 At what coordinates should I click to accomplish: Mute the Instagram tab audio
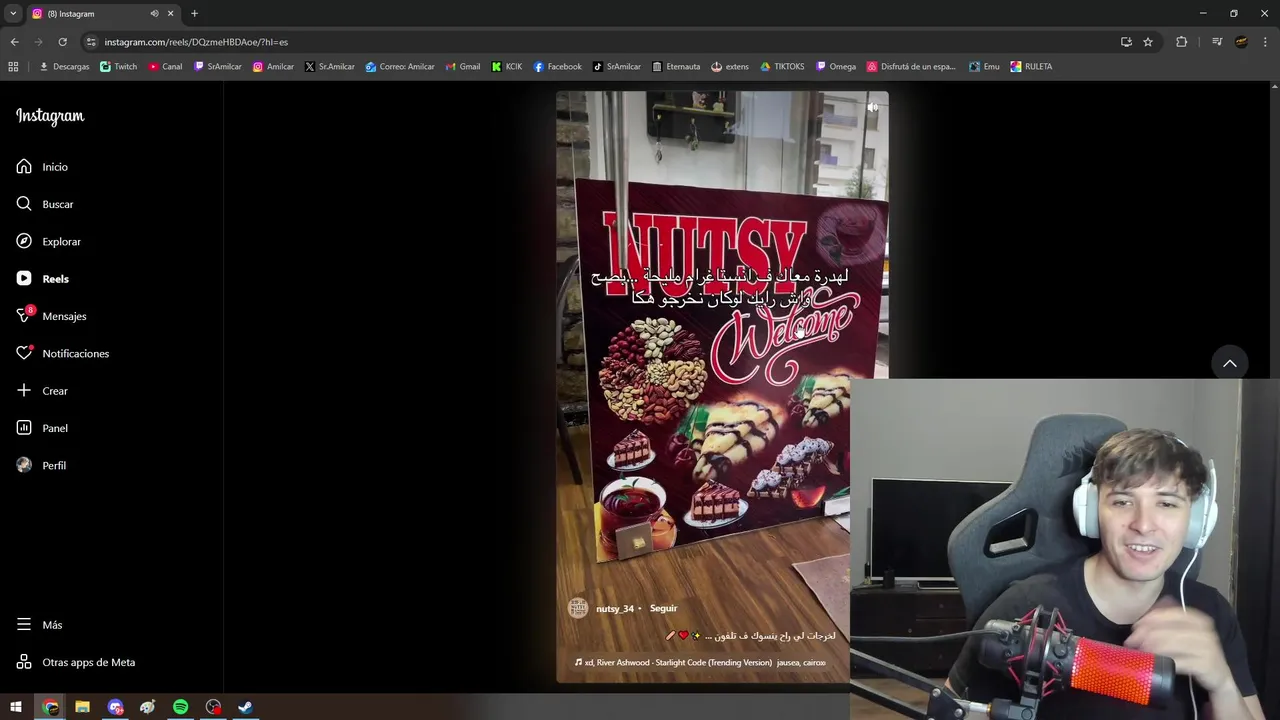coord(154,13)
